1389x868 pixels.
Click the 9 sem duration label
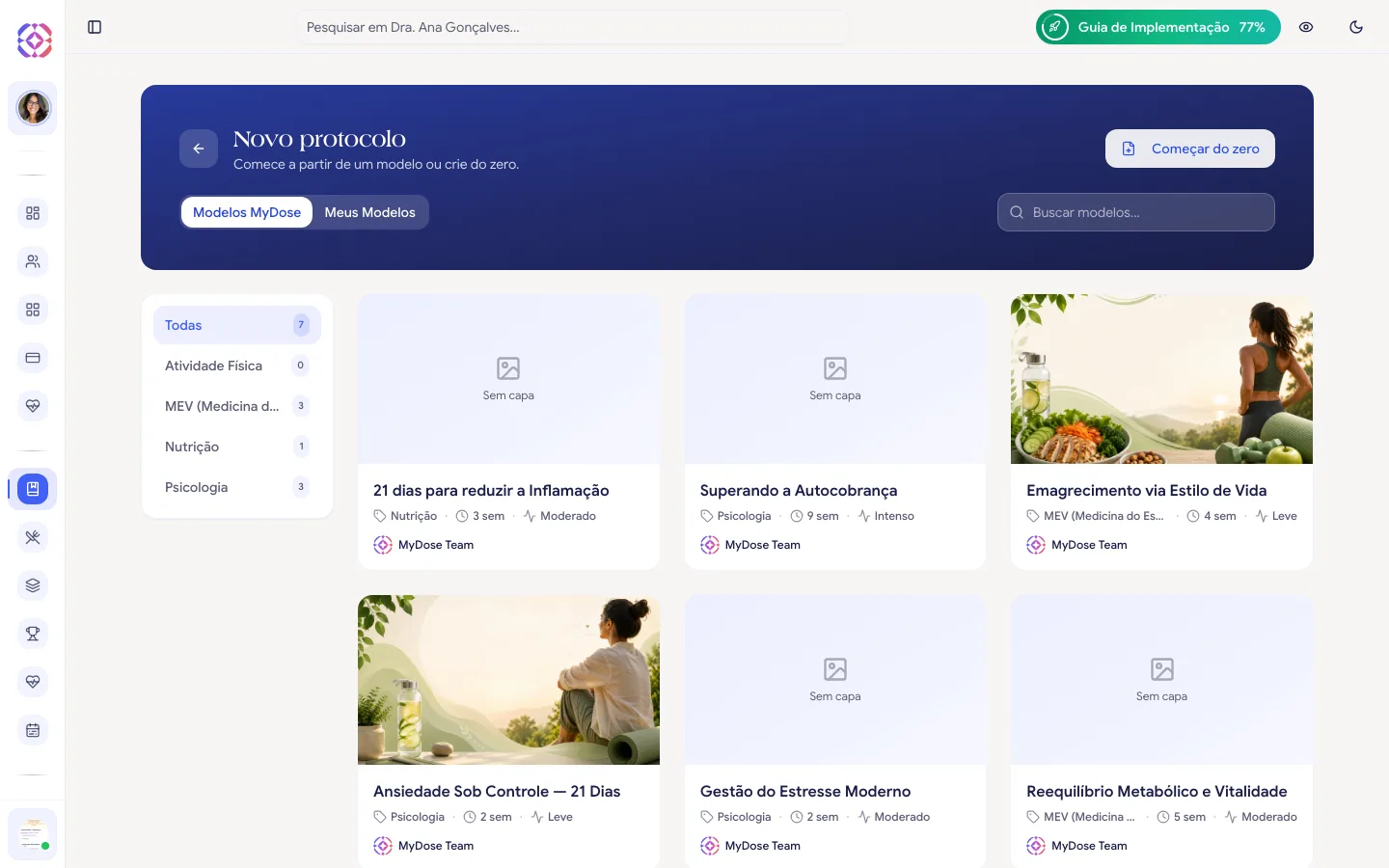(823, 516)
